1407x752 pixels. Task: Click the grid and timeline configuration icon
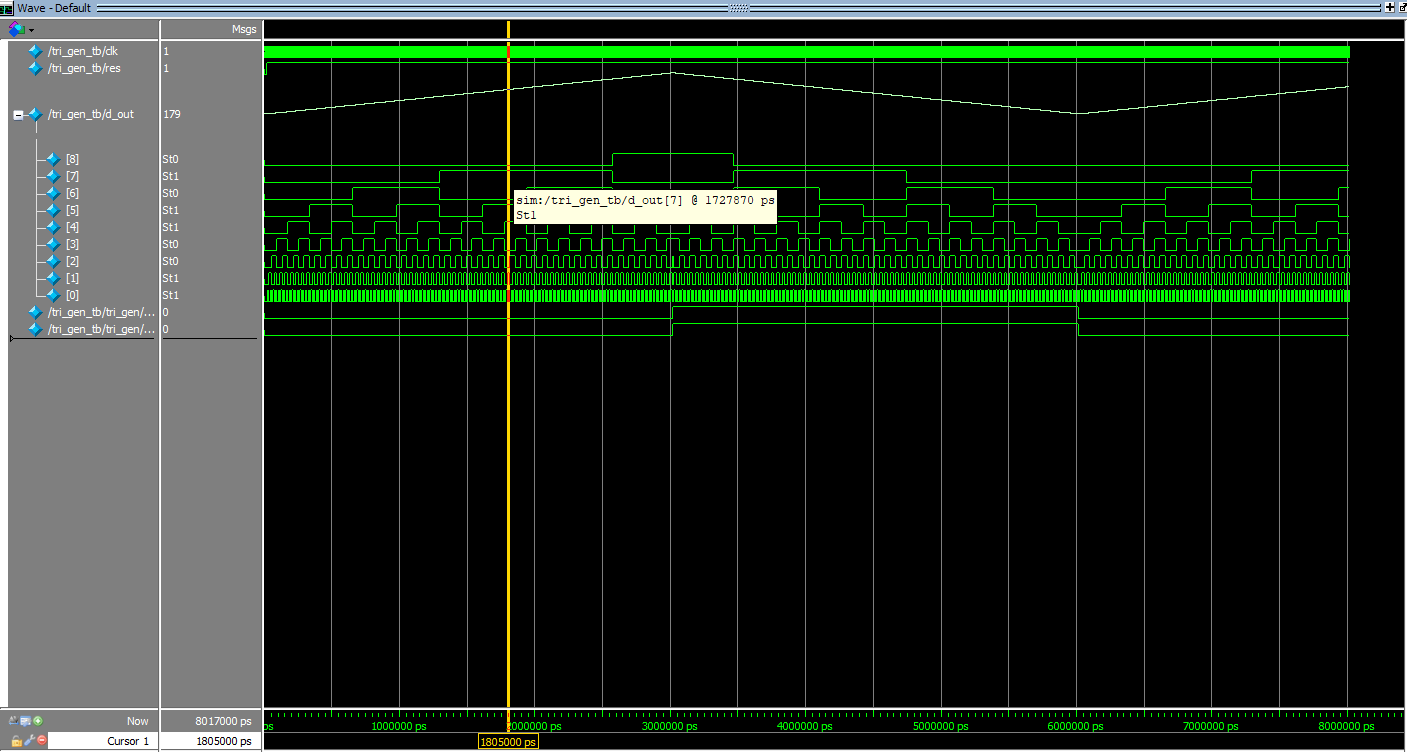(x=26, y=720)
